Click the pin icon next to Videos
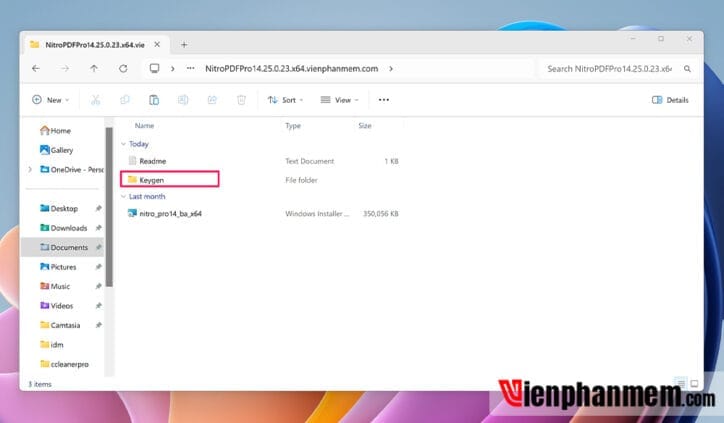The height and width of the screenshot is (423, 724). coord(98,305)
